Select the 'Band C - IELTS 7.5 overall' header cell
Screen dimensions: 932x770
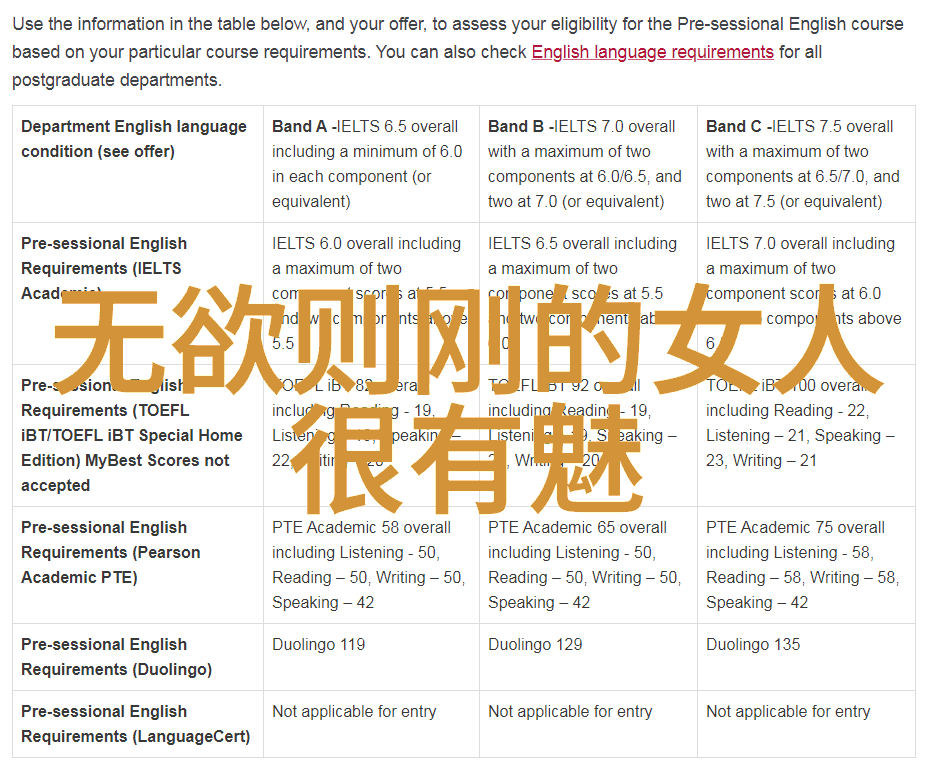[807, 164]
